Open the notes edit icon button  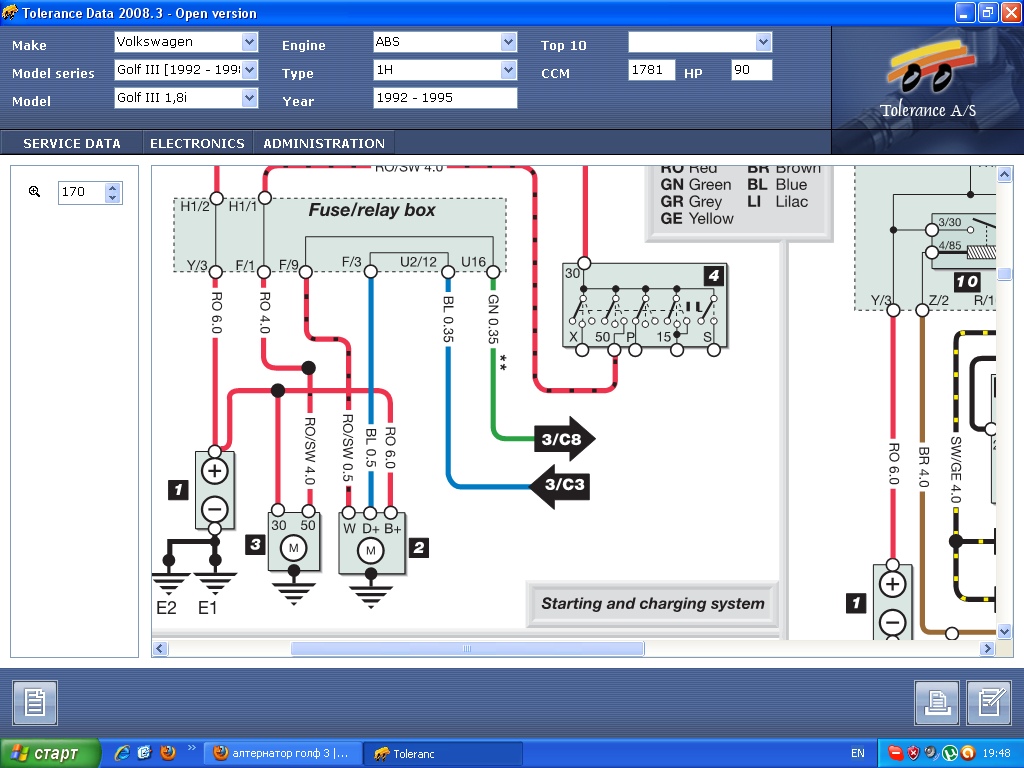pyautogui.click(x=990, y=702)
